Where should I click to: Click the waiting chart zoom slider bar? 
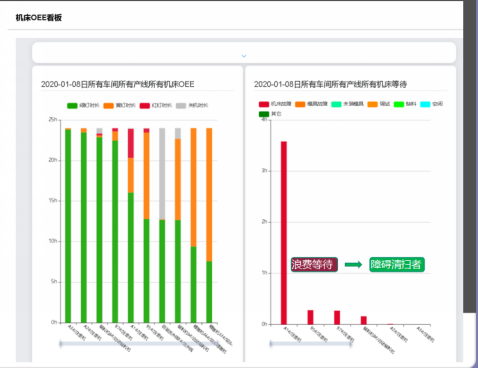[310, 344]
